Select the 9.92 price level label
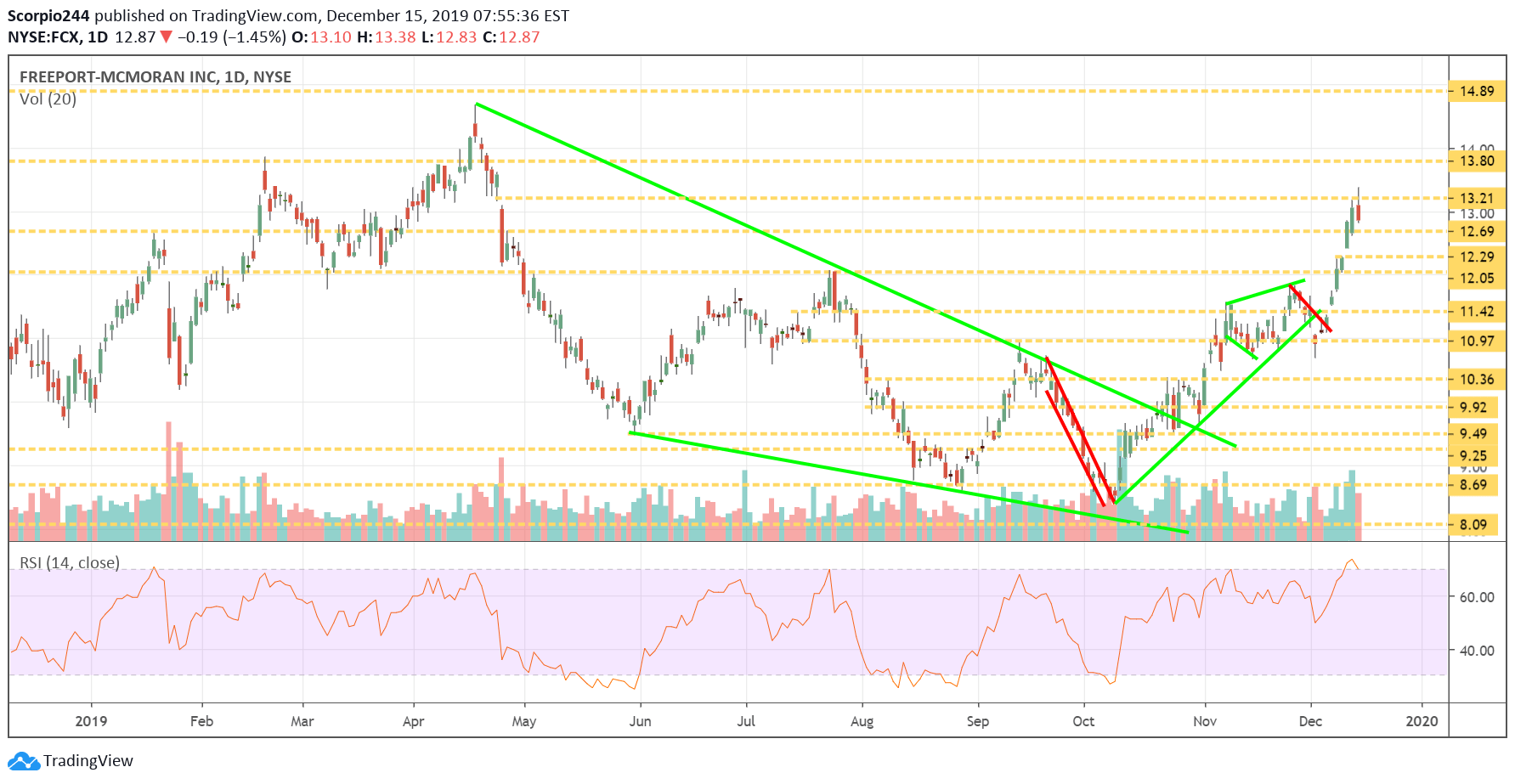 [1473, 407]
